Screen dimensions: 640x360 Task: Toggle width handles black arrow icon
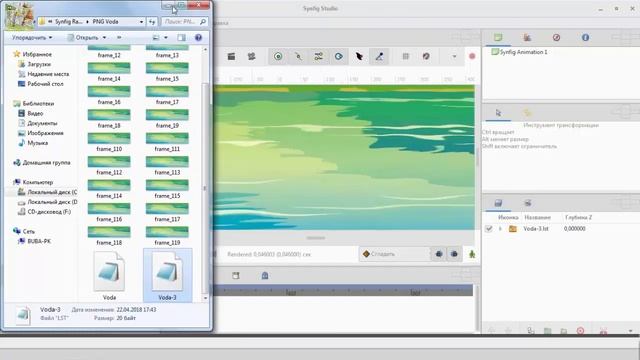(359, 56)
